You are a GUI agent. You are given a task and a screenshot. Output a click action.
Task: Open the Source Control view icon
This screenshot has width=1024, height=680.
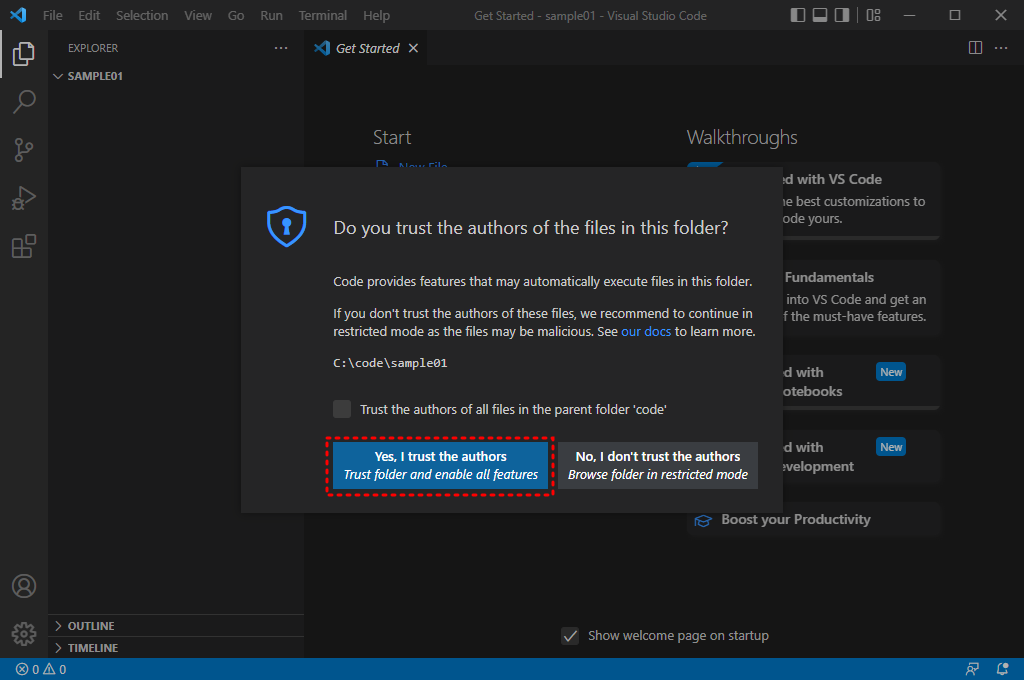click(24, 150)
